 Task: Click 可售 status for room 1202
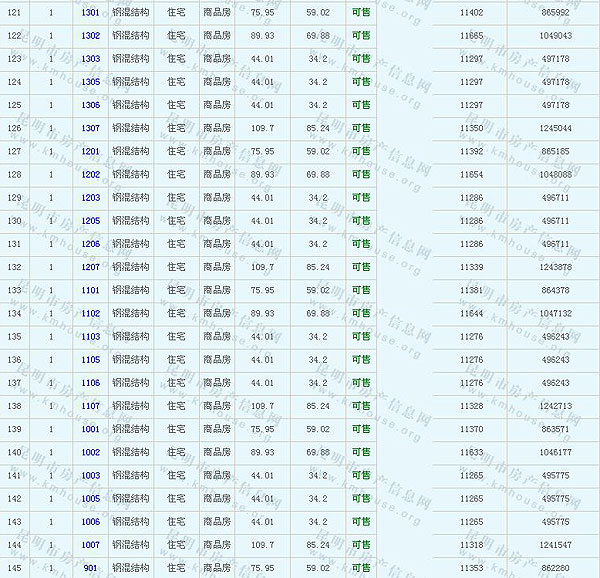pyautogui.click(x=360, y=174)
